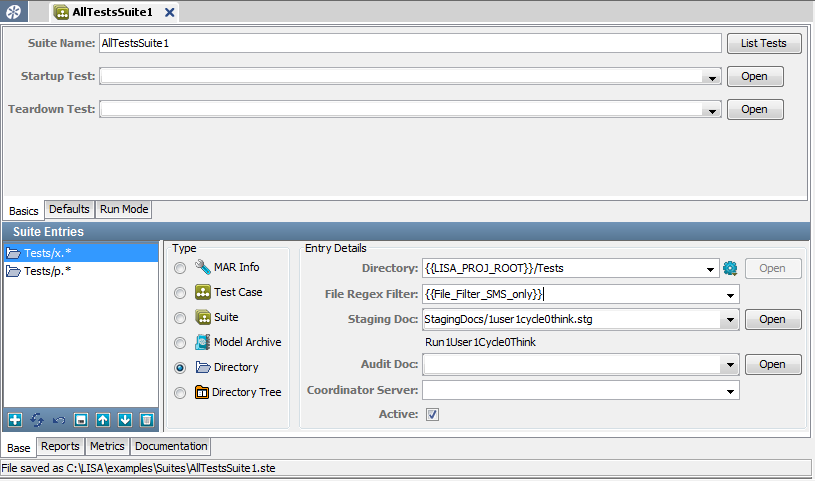This screenshot has height=481, width=815.
Task: Click the folder icon of the Tests/x.* entry
Action: (14, 253)
